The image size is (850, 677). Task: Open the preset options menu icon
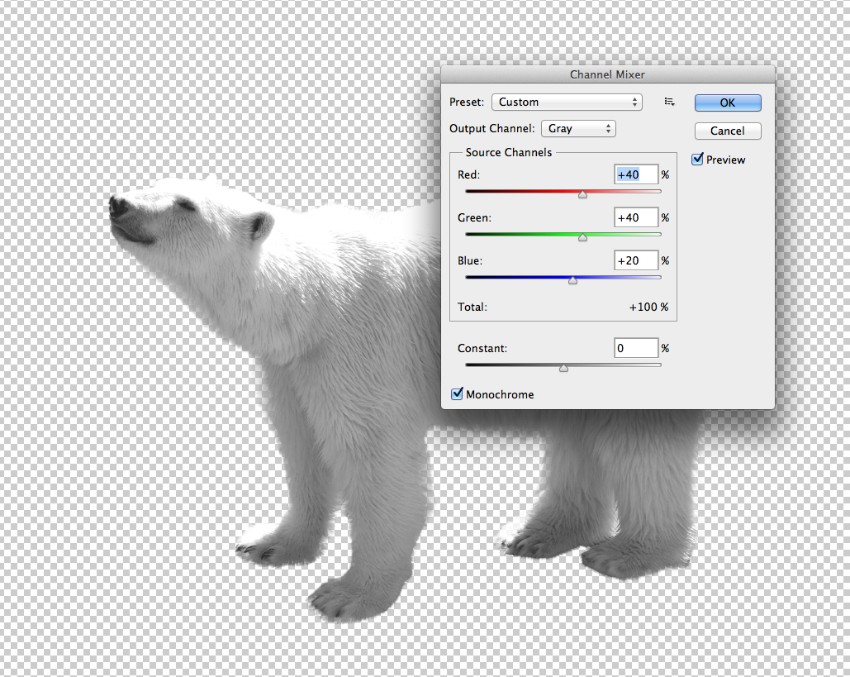[669, 102]
